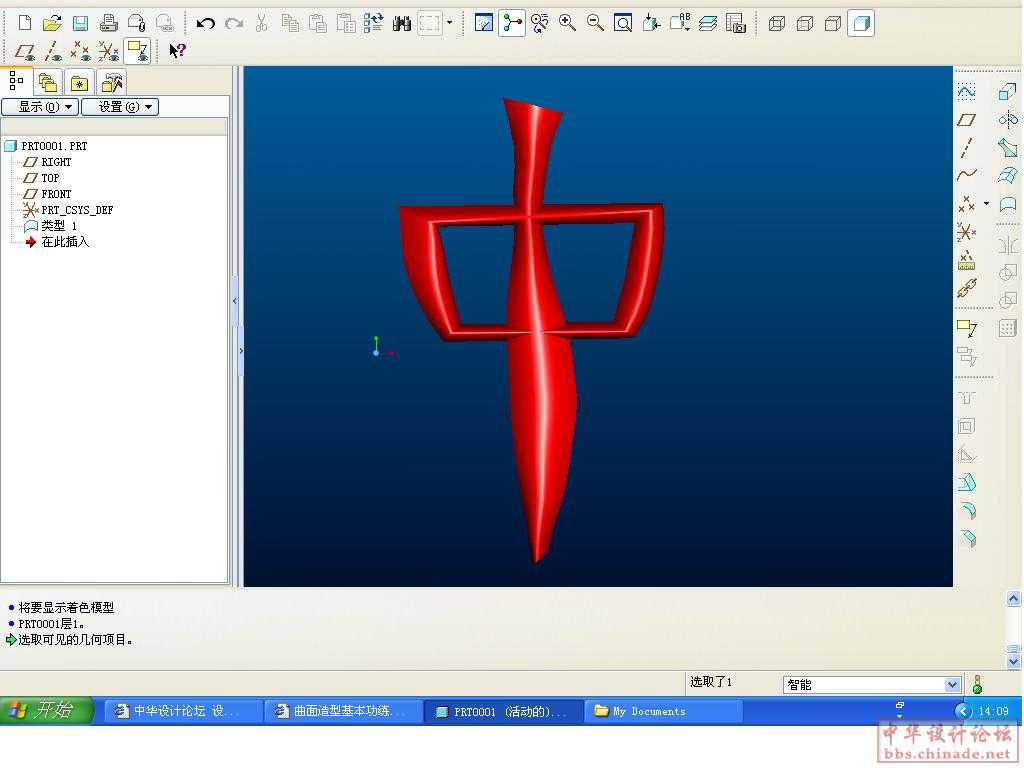Open the 设置 dropdown in model tree
Image resolution: width=1024 pixels, height=768 pixels.
pyautogui.click(x=120, y=107)
